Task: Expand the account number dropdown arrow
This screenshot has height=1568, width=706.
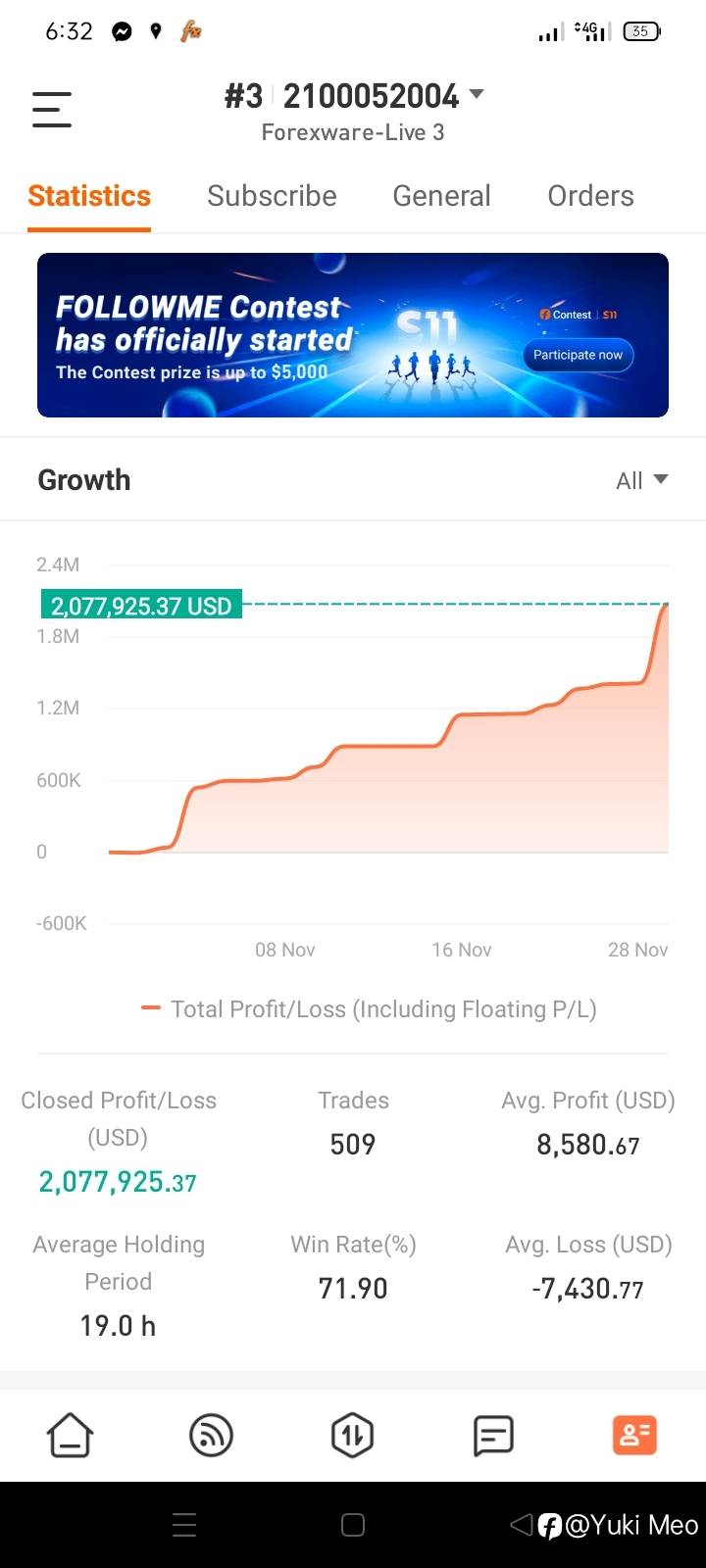Action: pos(478,94)
